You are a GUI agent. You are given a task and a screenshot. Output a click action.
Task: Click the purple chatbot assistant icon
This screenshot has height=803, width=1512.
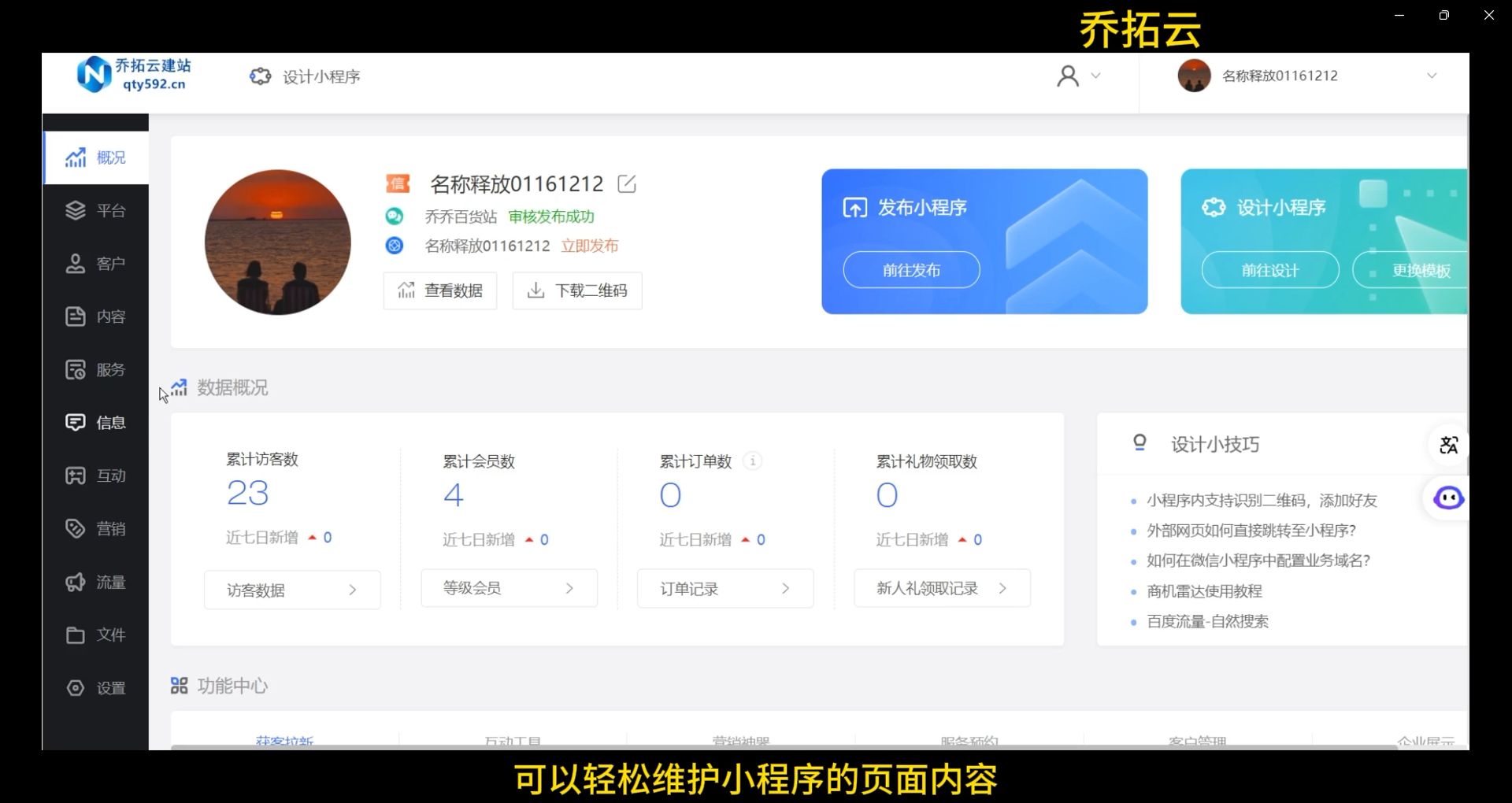(1448, 498)
